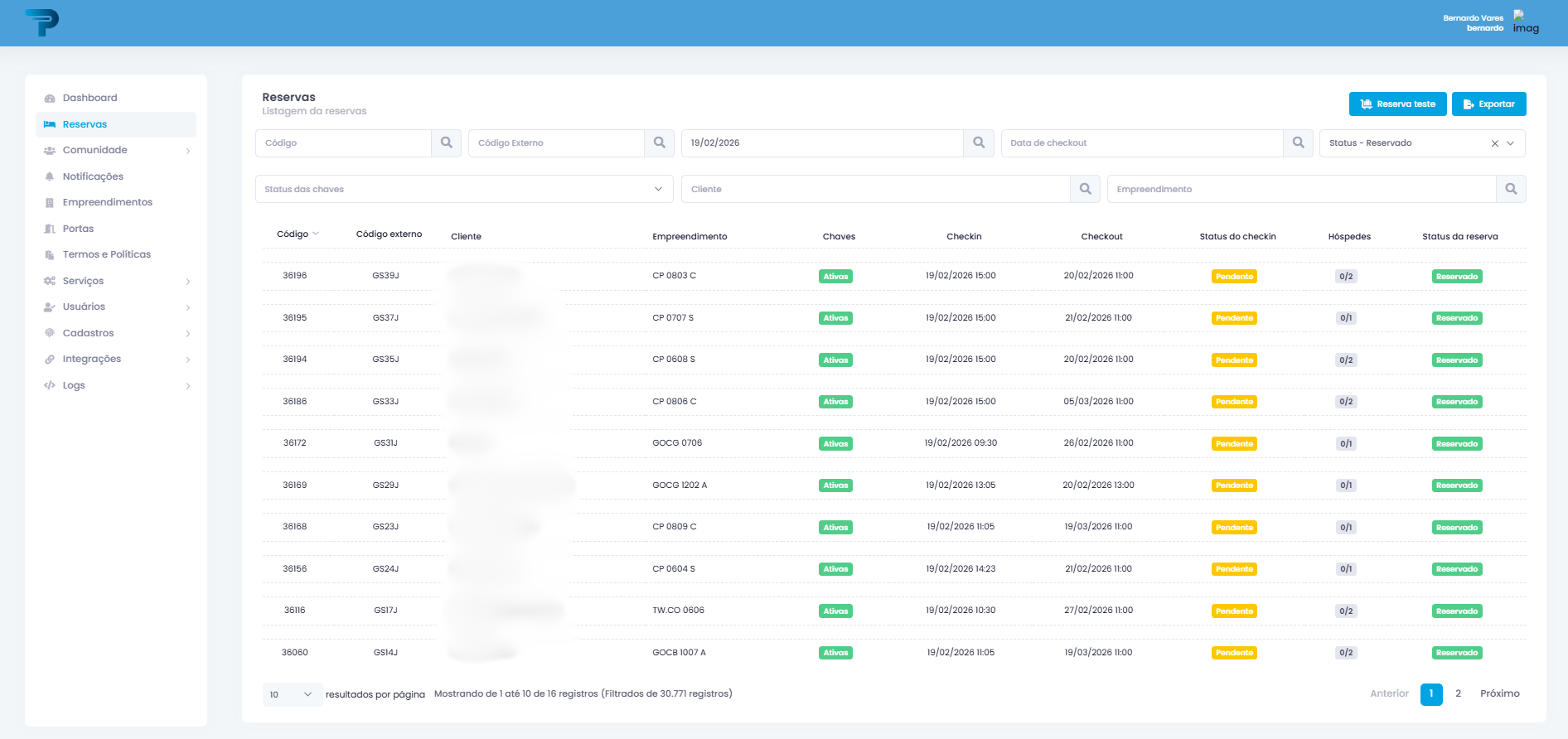Viewport: 1568px width, 739px height.
Task: Clear the Status - Reservado filter
Action: 1495,144
